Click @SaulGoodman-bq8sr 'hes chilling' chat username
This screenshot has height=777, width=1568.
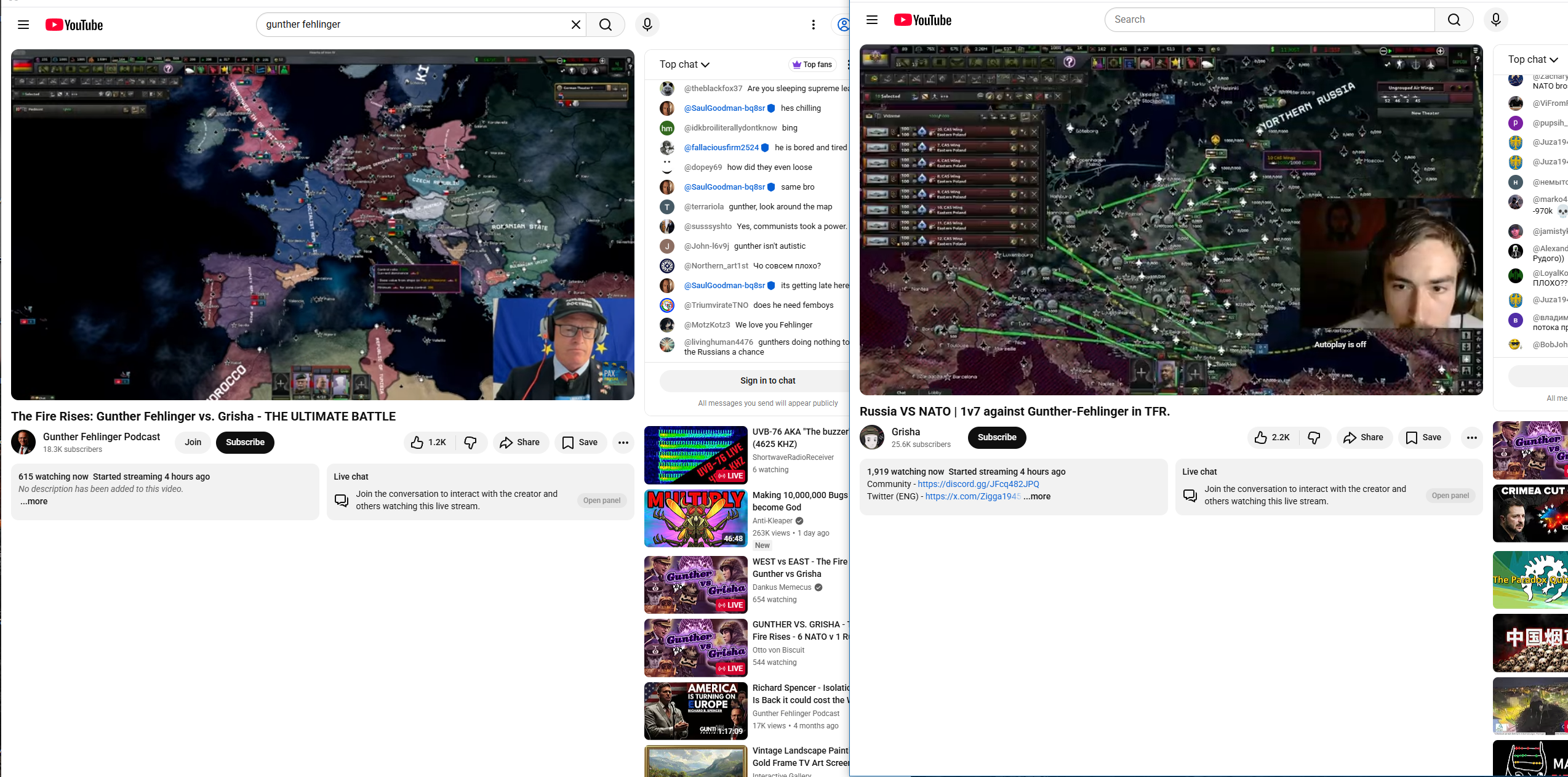pos(724,108)
